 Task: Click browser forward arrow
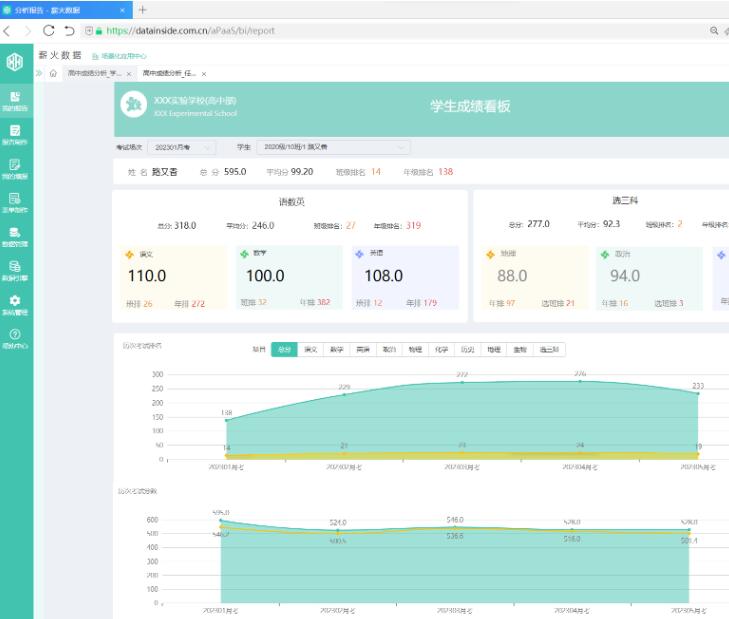tap(28, 31)
